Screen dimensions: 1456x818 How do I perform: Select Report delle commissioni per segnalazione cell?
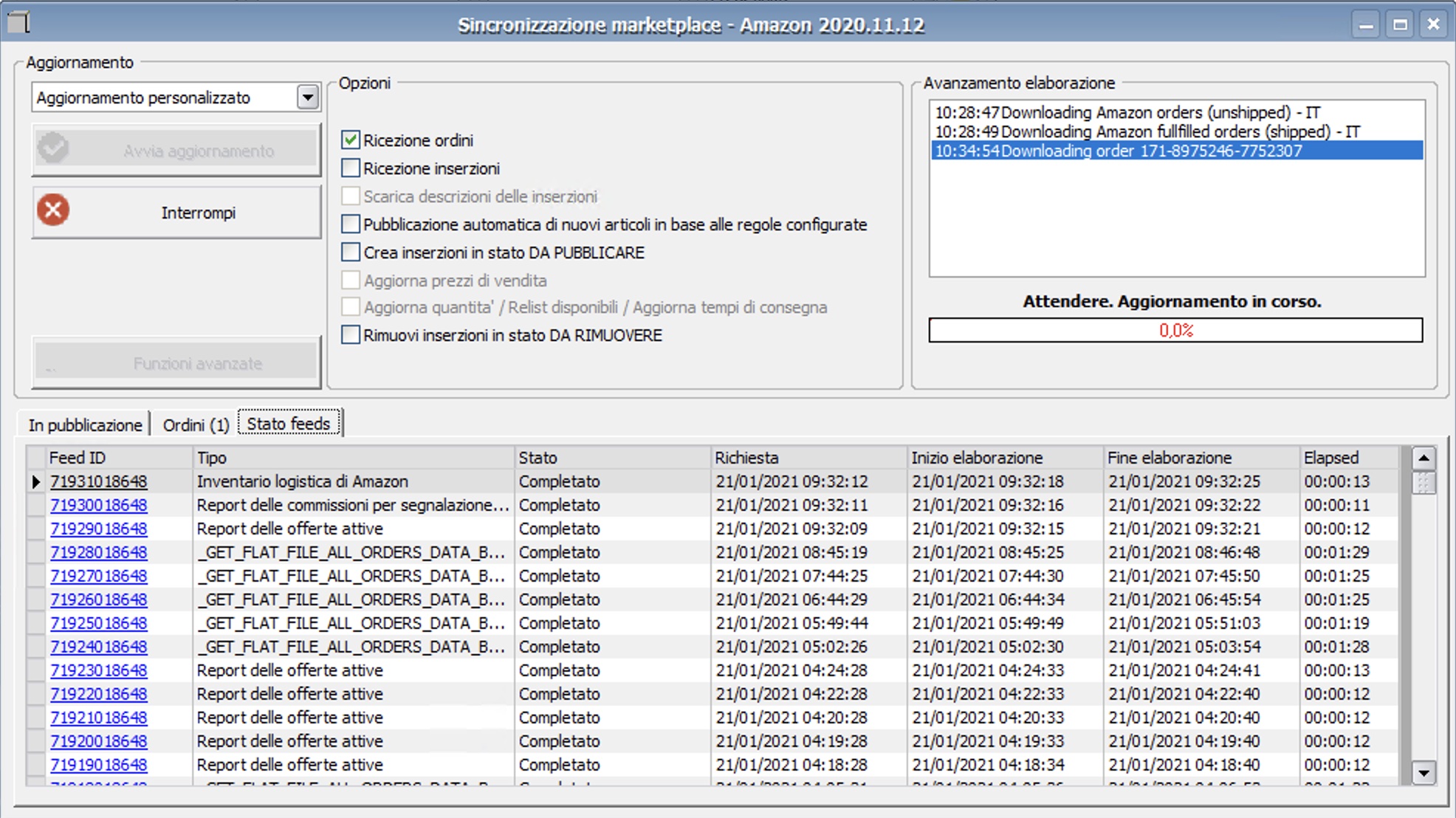point(354,505)
